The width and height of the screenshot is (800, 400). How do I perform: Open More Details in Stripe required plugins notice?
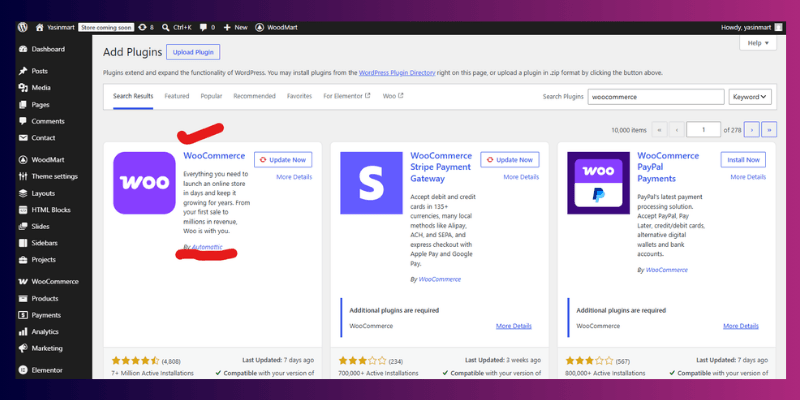pyautogui.click(x=514, y=326)
